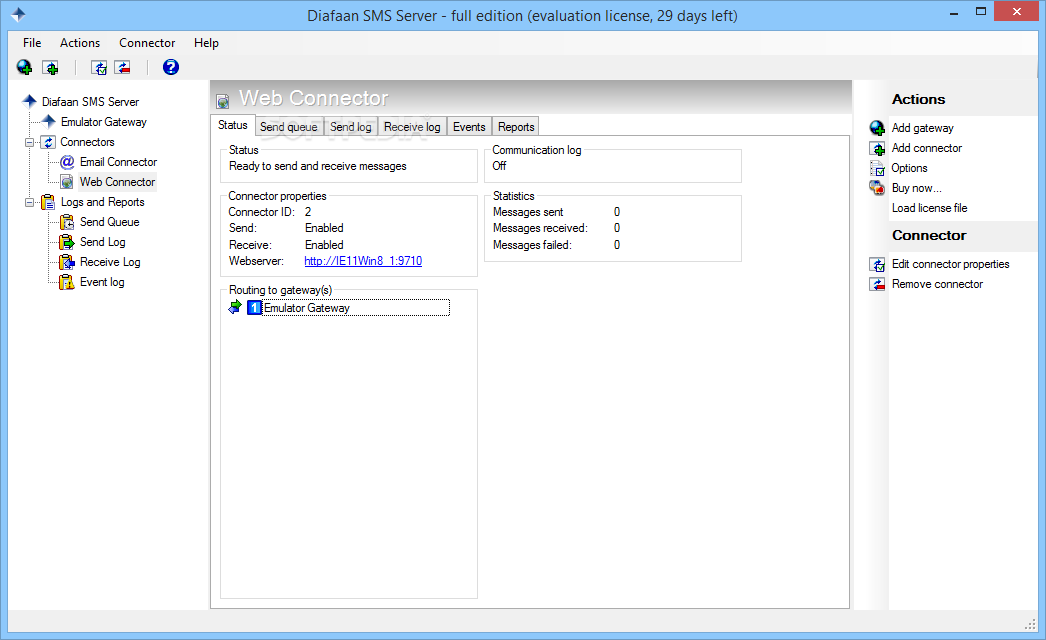
Task: Select Send Queue in the tree
Action: [x=109, y=222]
